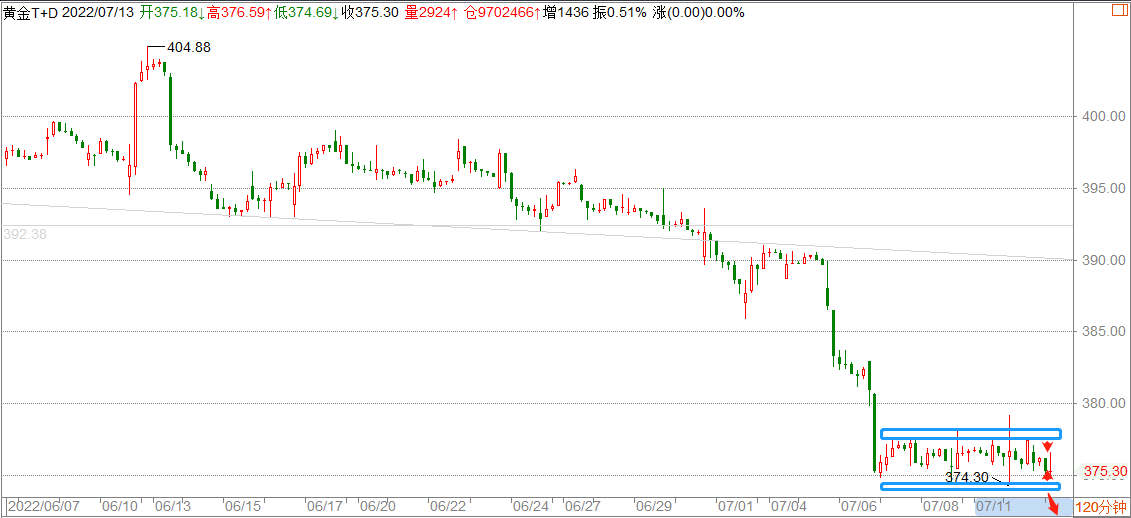Click the open interest 仓9702466
The width and height of the screenshot is (1131, 518).
[x=502, y=12]
